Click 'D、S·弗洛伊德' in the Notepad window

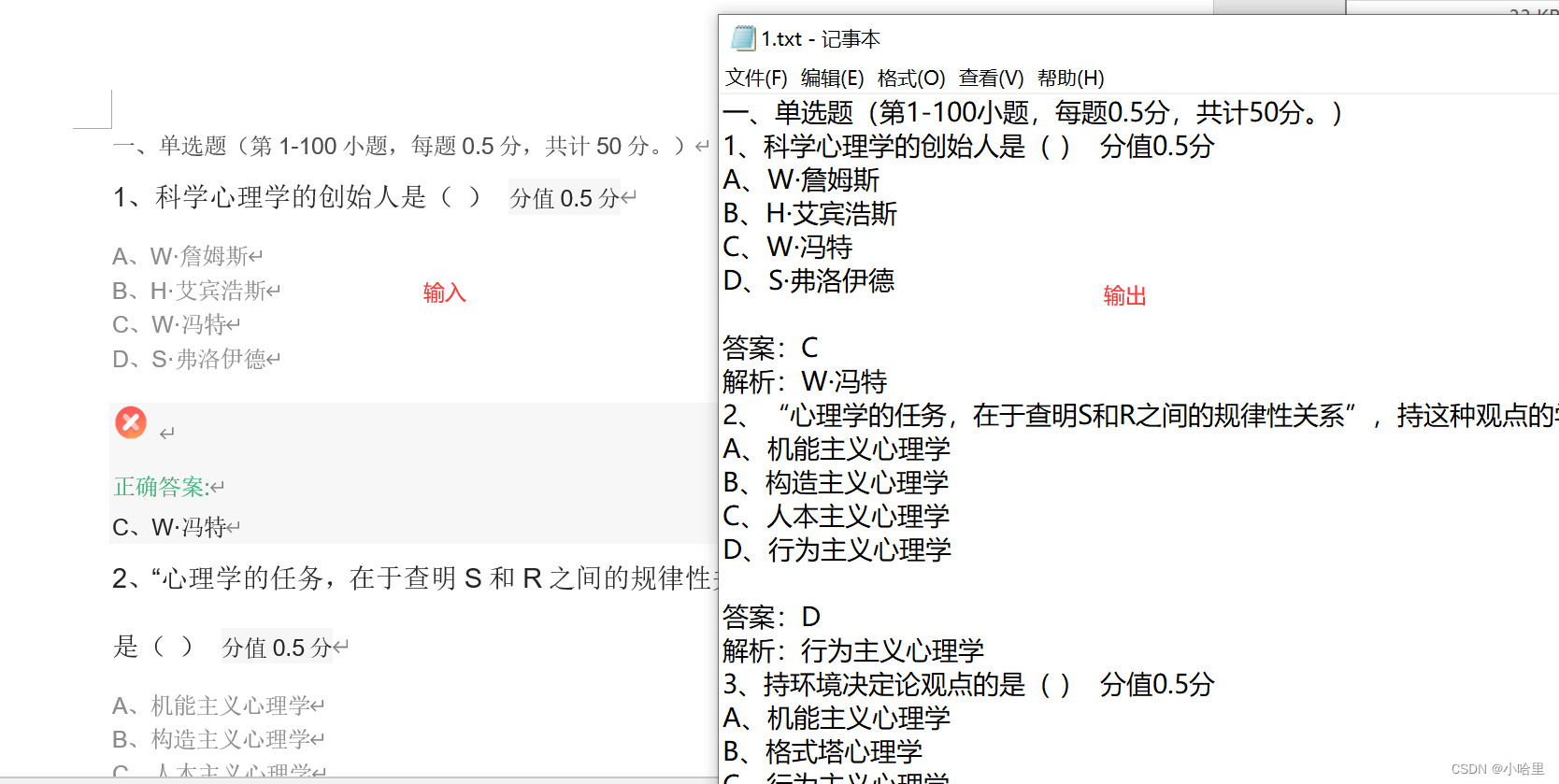click(809, 280)
